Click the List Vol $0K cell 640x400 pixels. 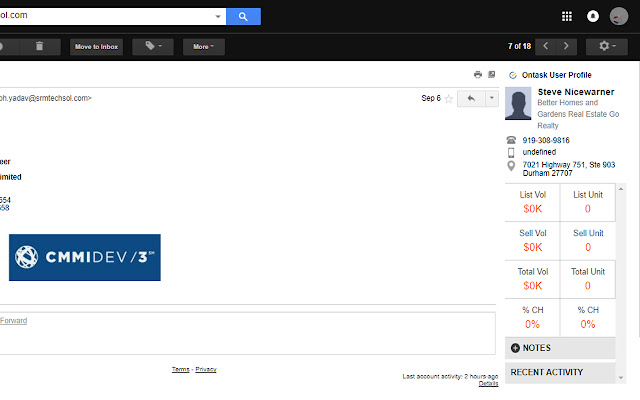pos(532,202)
